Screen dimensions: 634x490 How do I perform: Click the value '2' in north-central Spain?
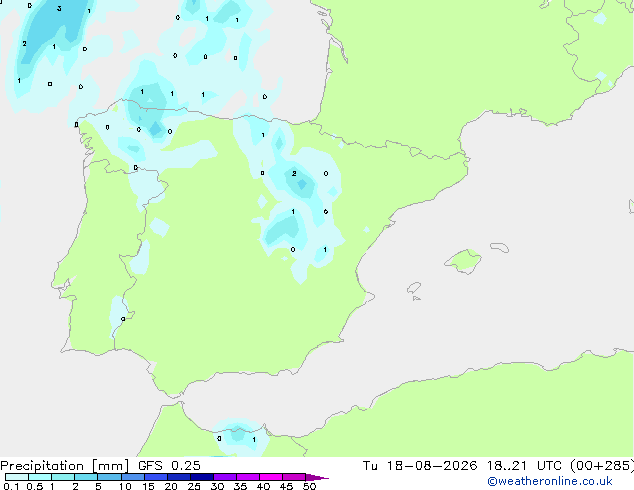pyautogui.click(x=294, y=173)
